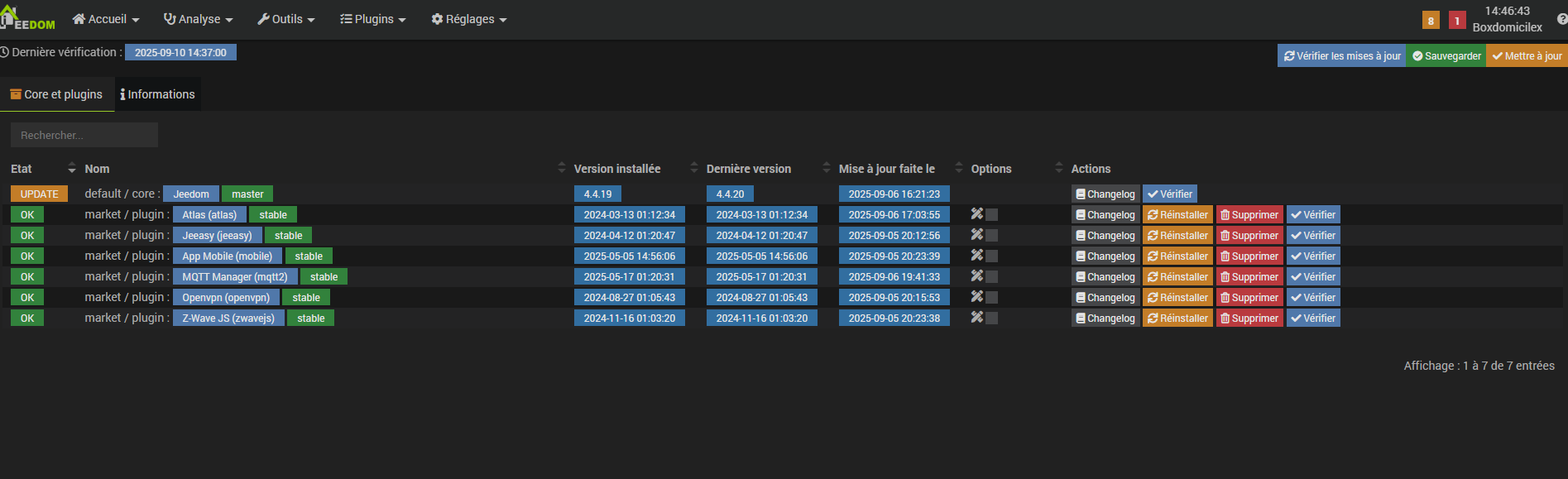Click the orange UPDATE status label
Viewport: 1568px width, 479px height.
(39, 194)
